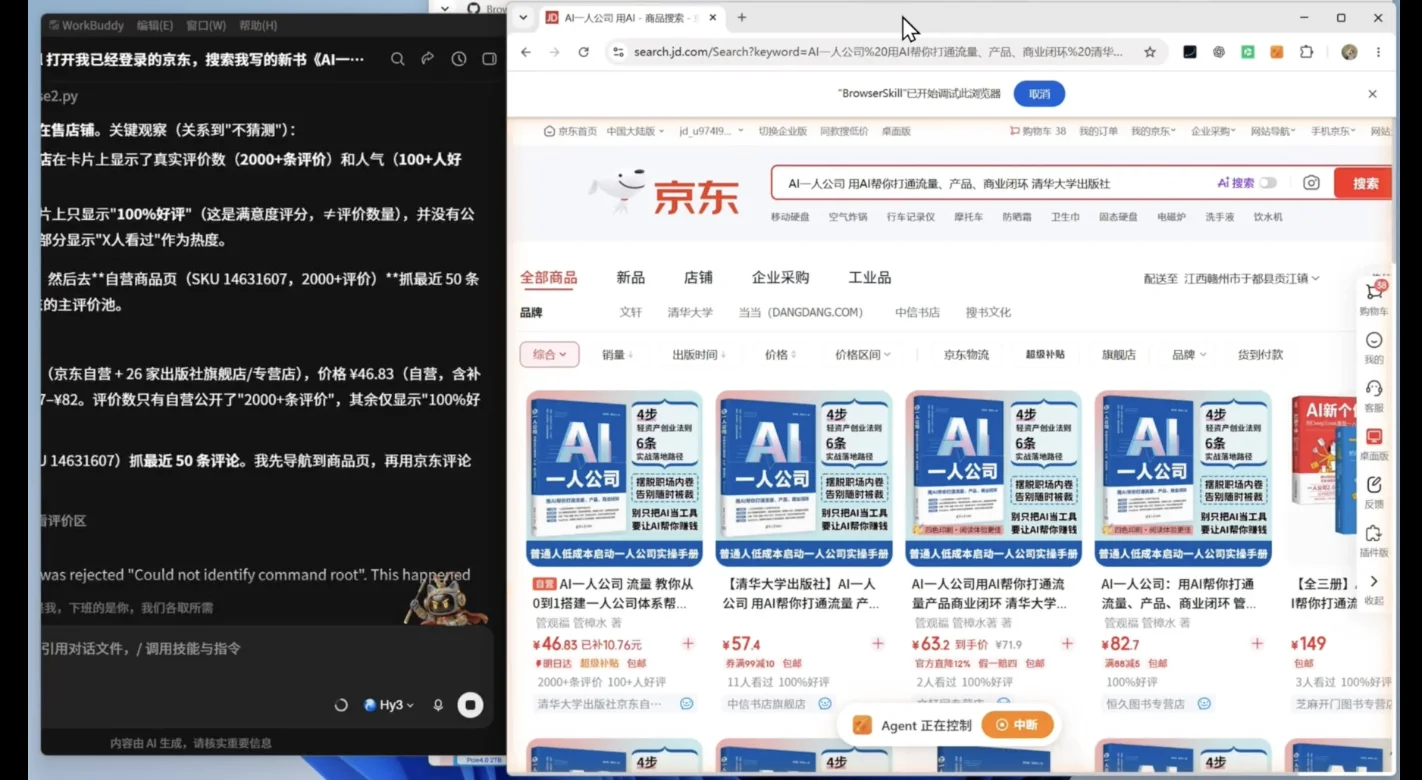Open a new tab with the plus button
This screenshot has height=780, width=1422.
coord(742,17)
